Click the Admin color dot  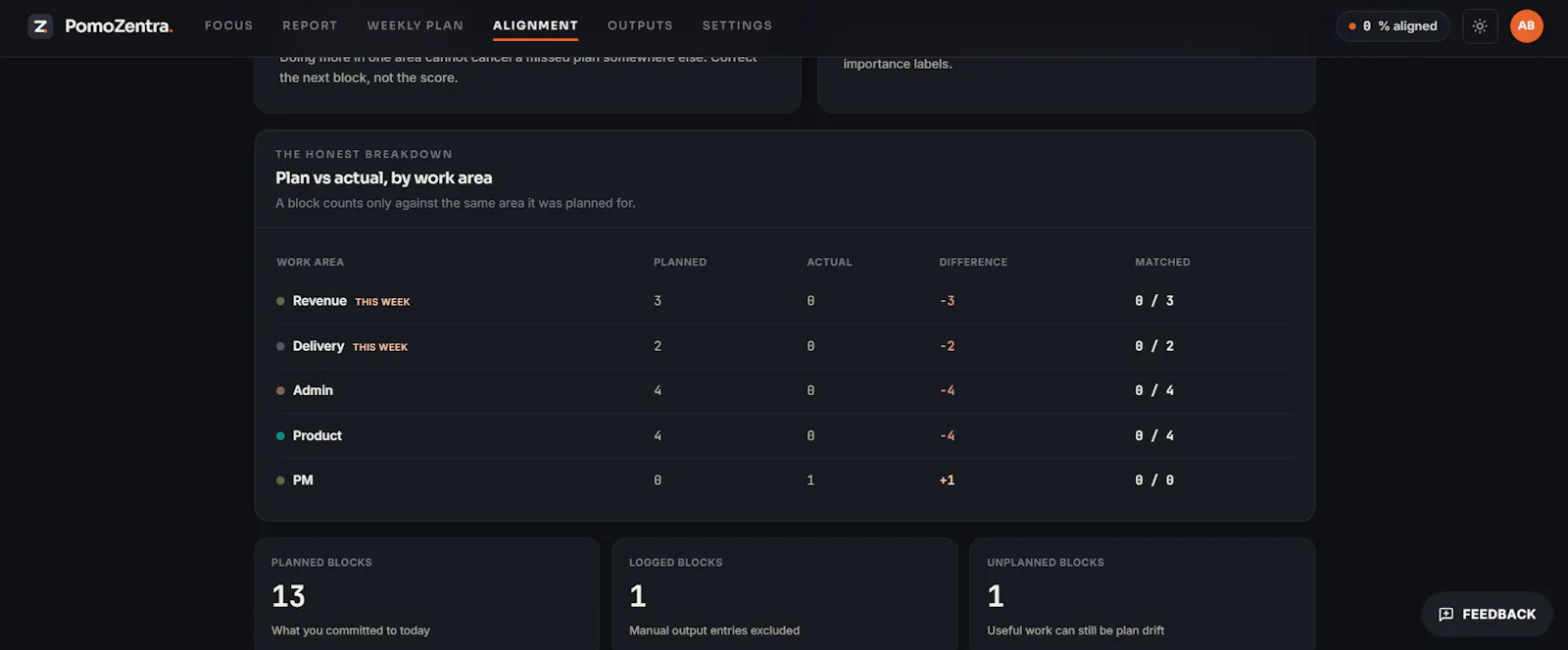(280, 391)
